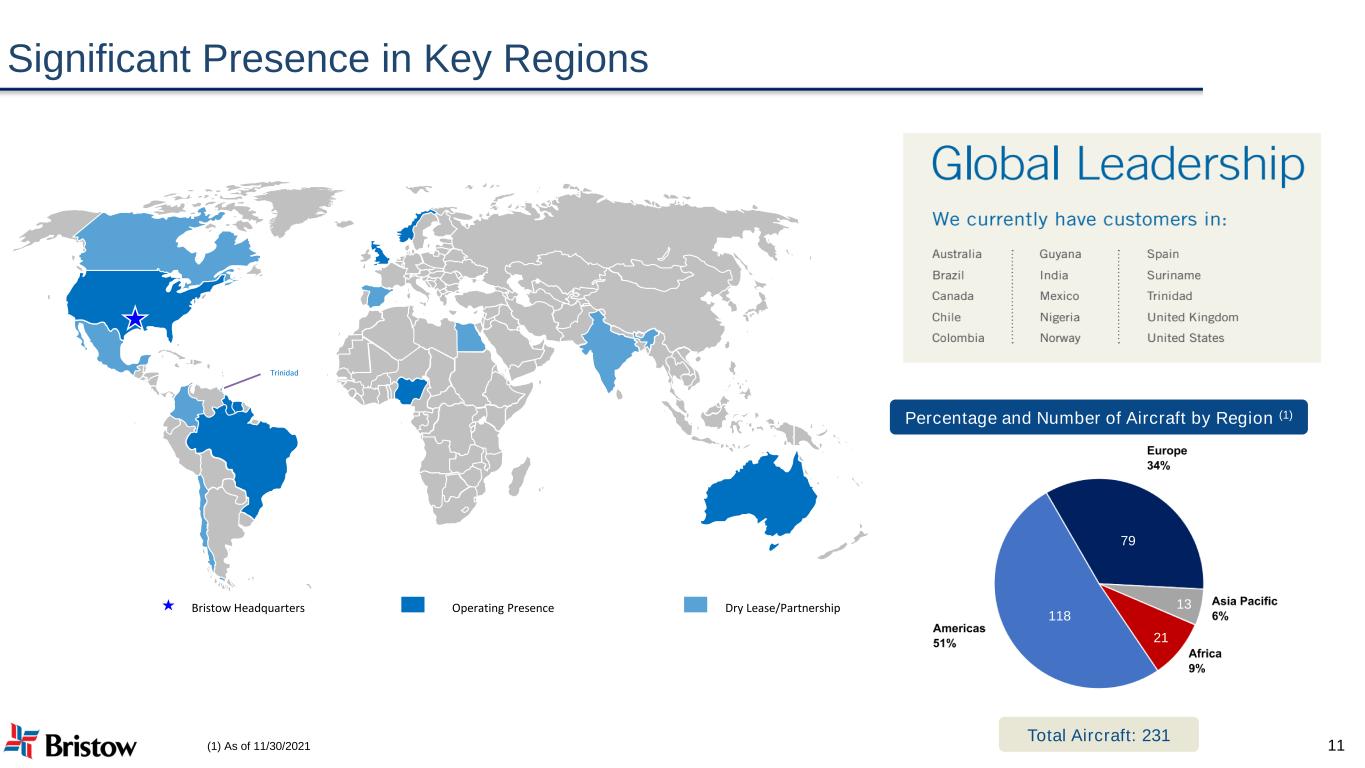Image resolution: width=1365 pixels, height=768 pixels.
Task: Select the Europe 34% chart label
Action: coord(1167,458)
